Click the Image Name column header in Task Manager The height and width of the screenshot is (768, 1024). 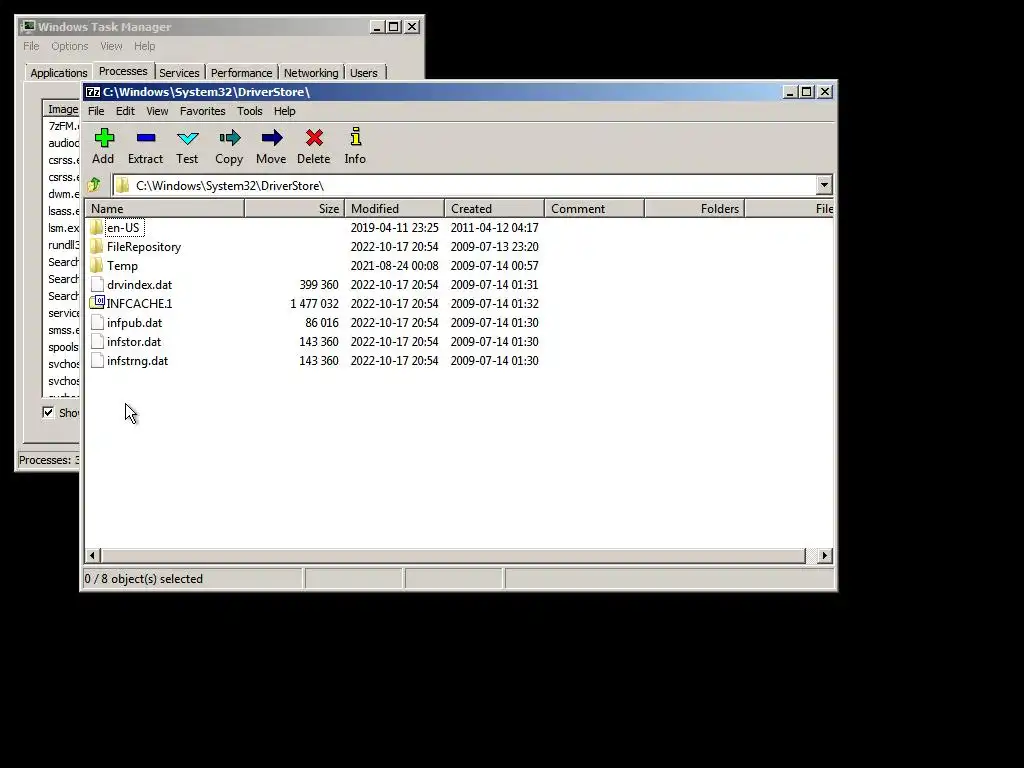tap(62, 109)
